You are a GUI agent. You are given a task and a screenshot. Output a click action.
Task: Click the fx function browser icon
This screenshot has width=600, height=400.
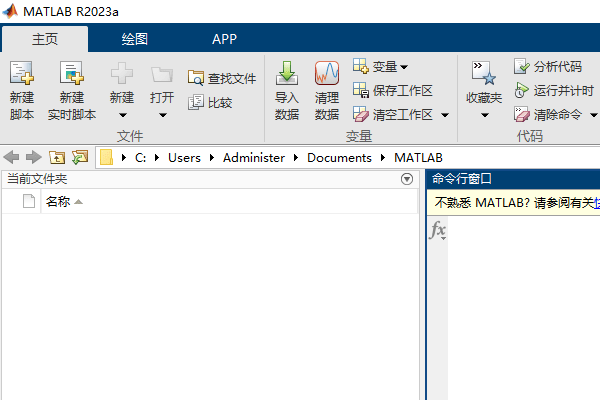point(437,230)
